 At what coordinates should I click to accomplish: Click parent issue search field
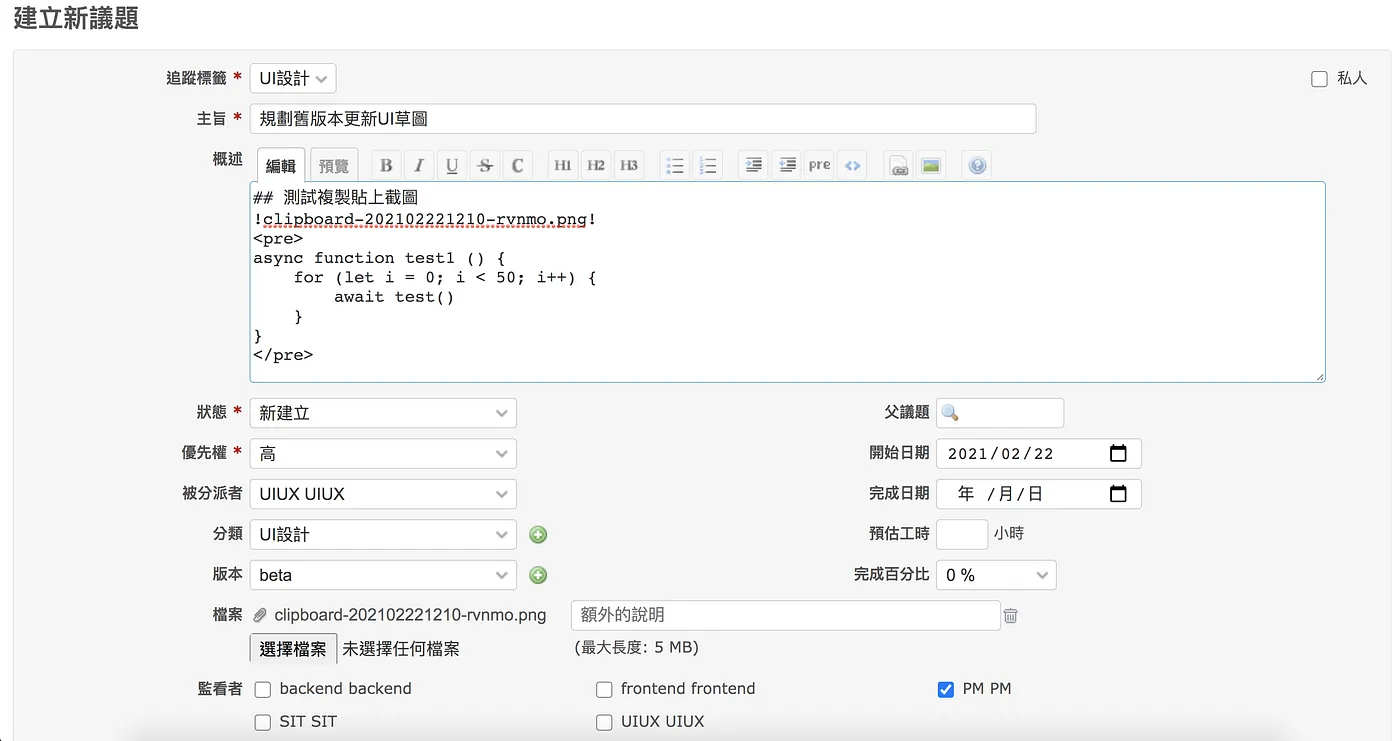point(1000,413)
